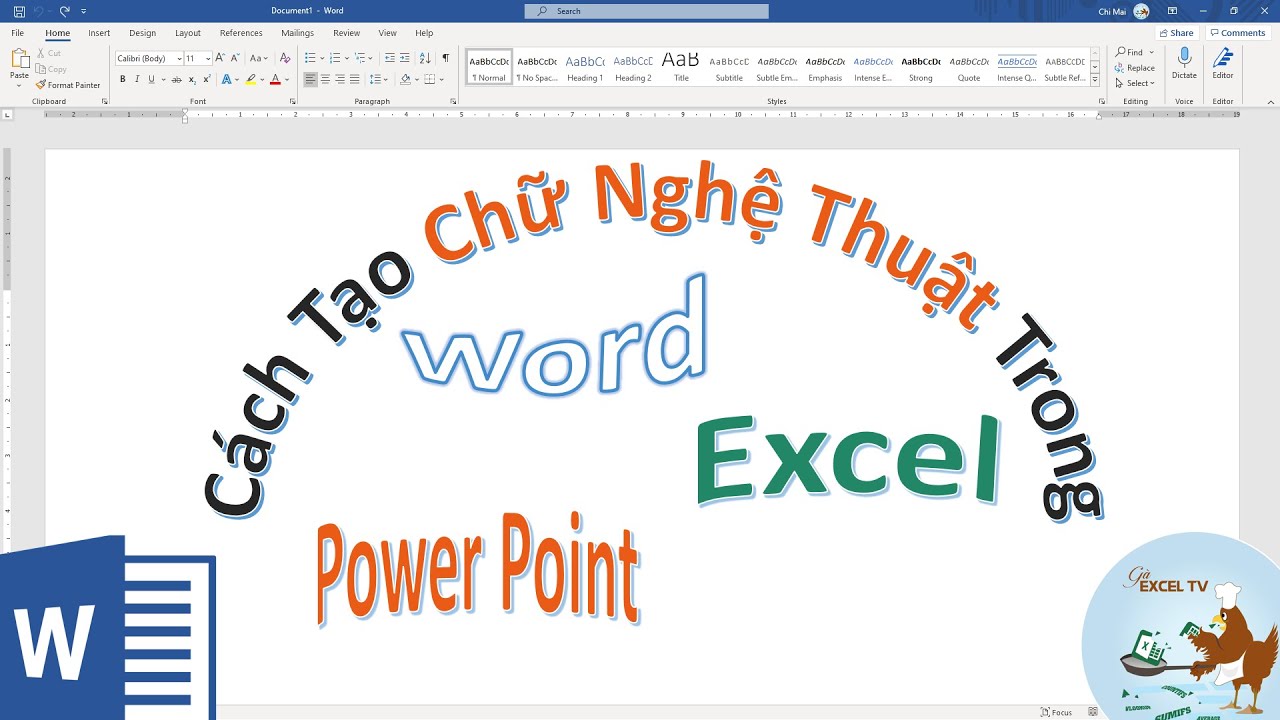Image resolution: width=1280 pixels, height=720 pixels.
Task: Switch to the Layout tab
Action: pyautogui.click(x=188, y=33)
